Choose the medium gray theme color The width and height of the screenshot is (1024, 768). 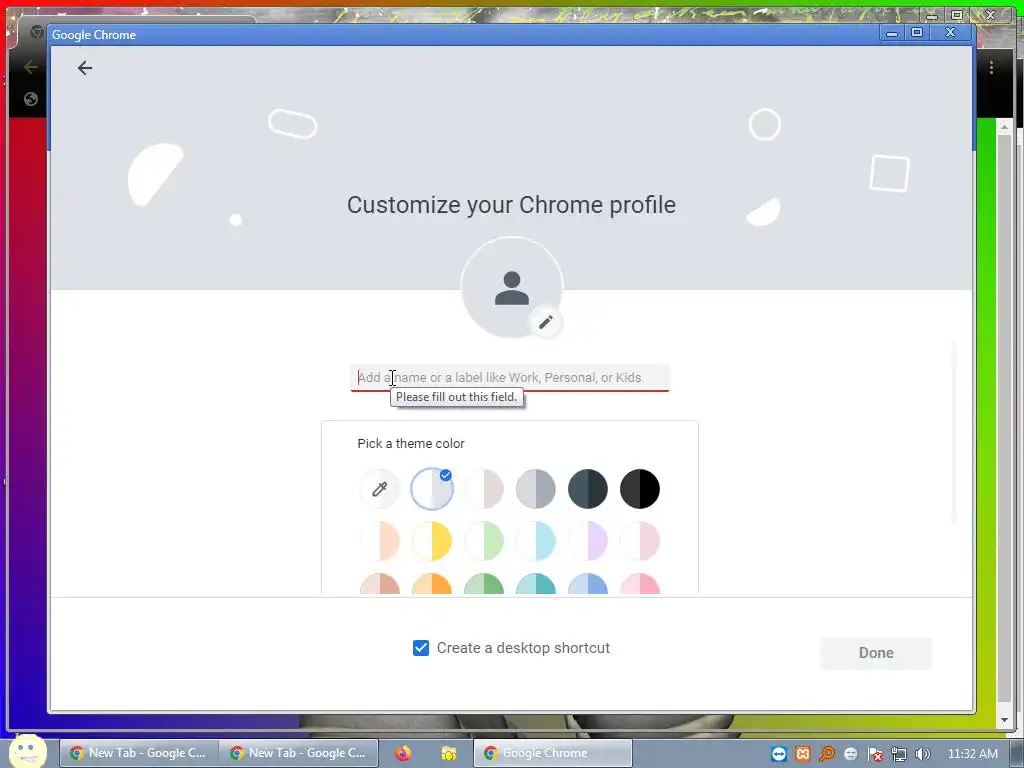[536, 488]
